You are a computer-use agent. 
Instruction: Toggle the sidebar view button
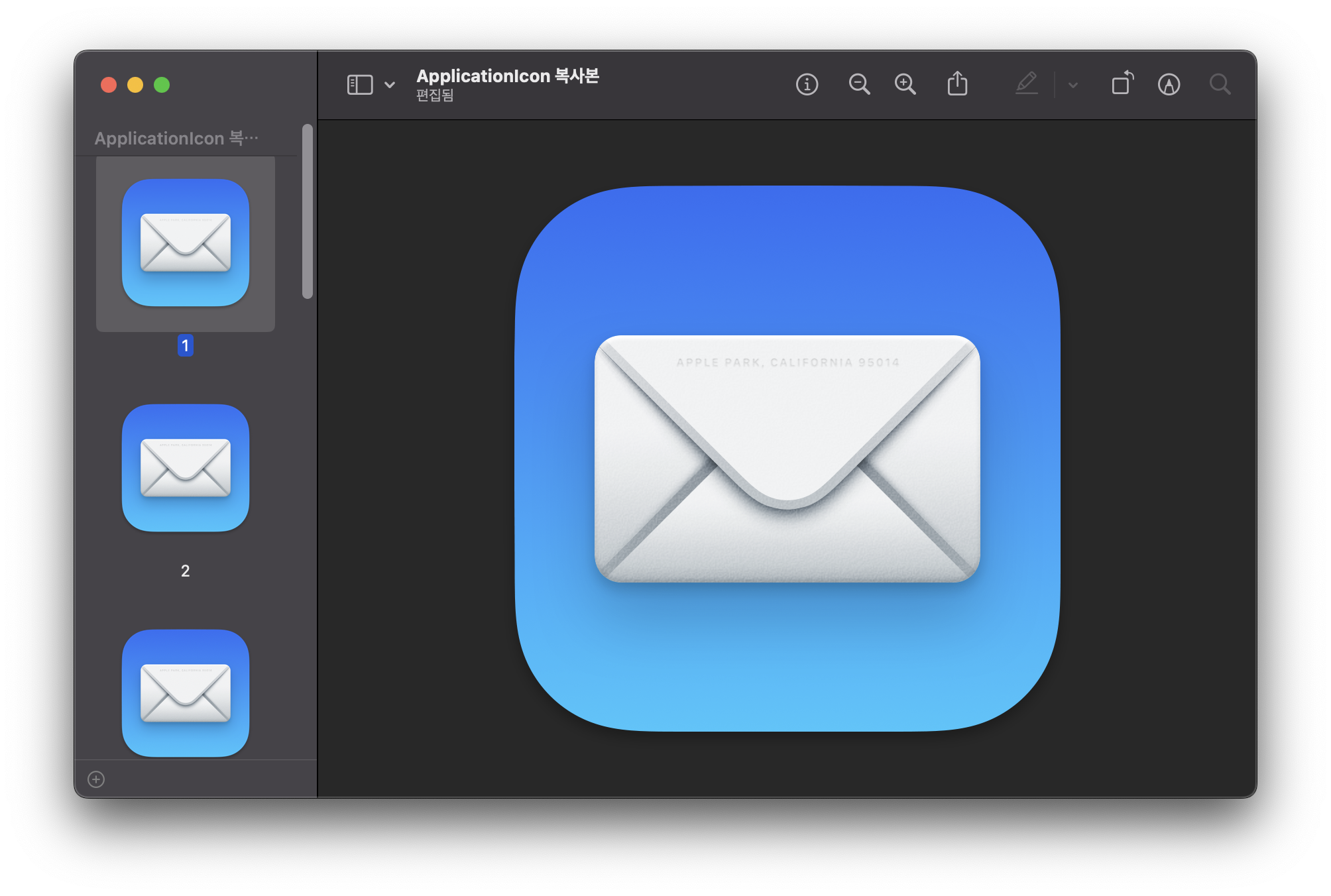click(x=360, y=85)
